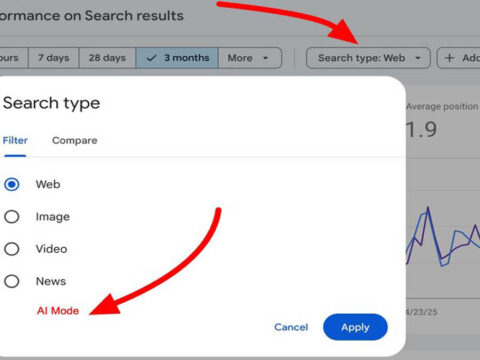Select the Image radio button

(x=12, y=217)
